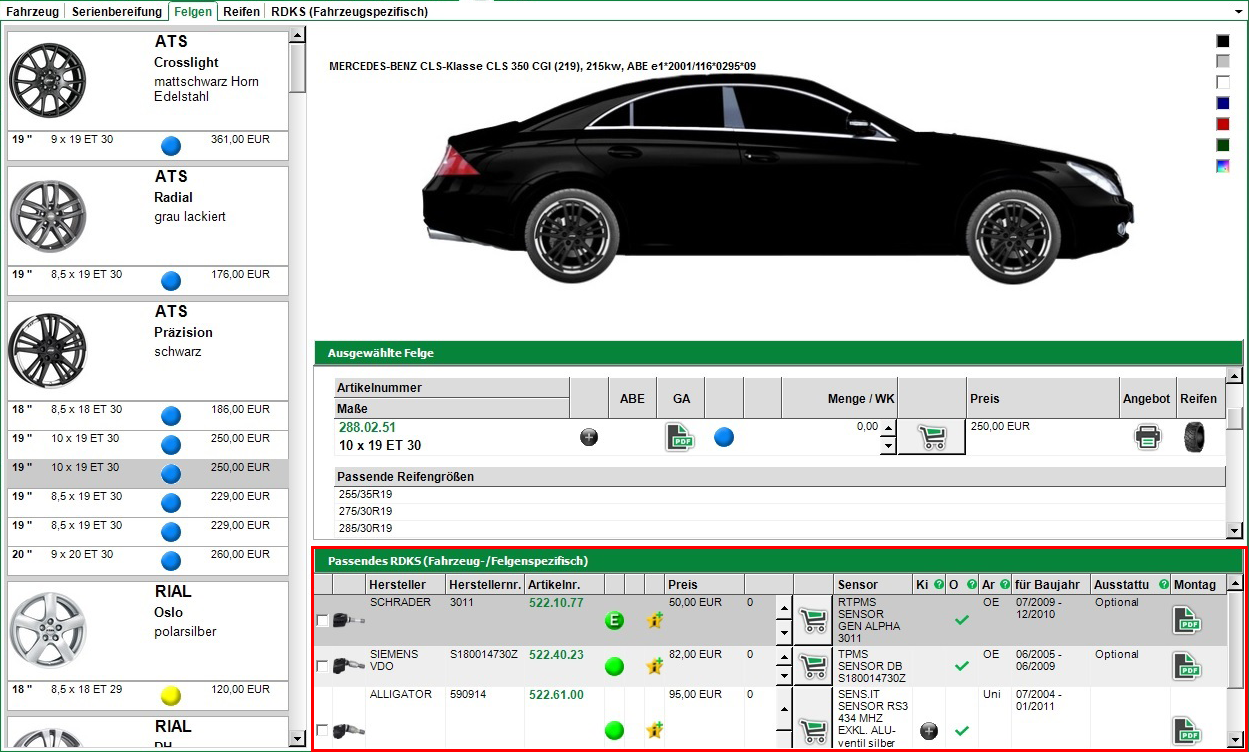Viewport: 1249px width, 752px height.
Task: Click the plus icon in ALLIGATOR sensor row
Action: pos(929,731)
